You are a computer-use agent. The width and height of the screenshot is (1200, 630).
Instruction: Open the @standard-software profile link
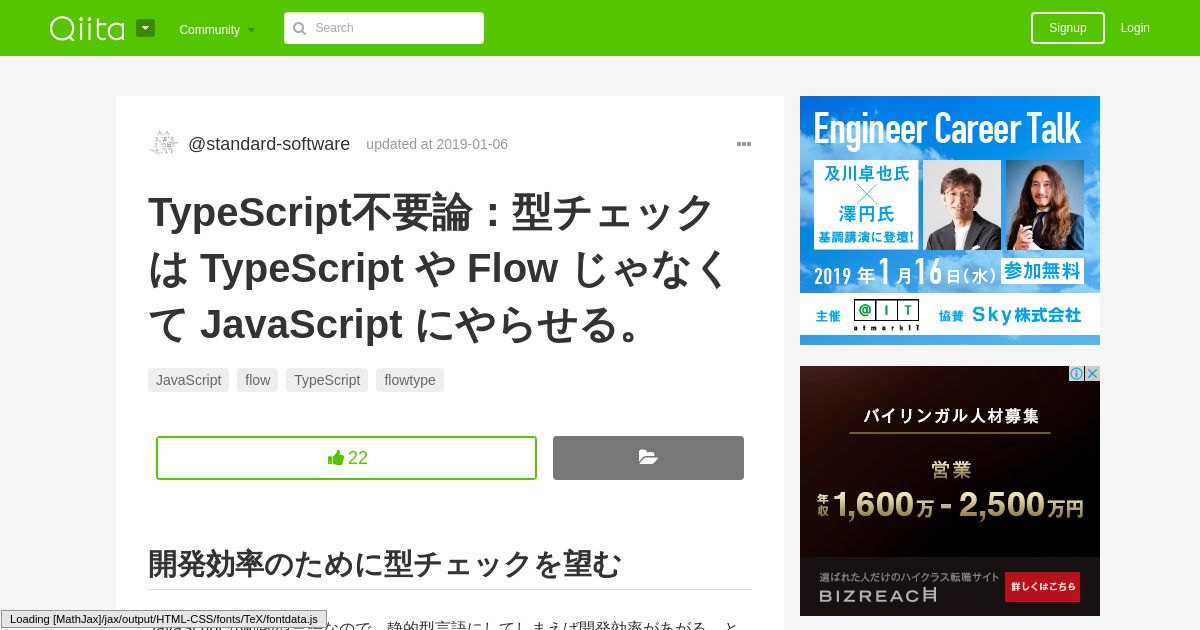pyautogui.click(x=269, y=144)
